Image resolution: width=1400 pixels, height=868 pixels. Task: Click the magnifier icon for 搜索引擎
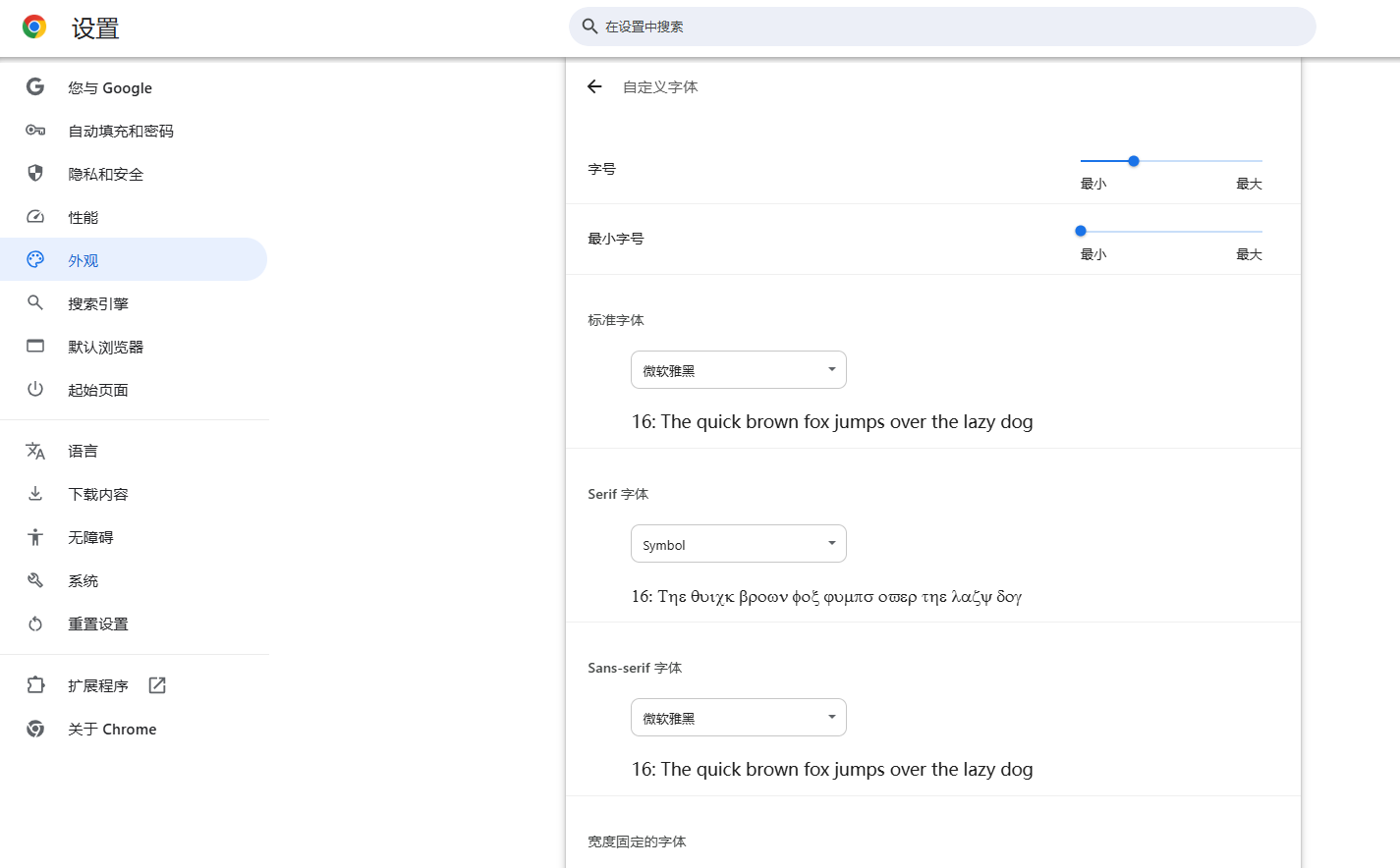35,302
